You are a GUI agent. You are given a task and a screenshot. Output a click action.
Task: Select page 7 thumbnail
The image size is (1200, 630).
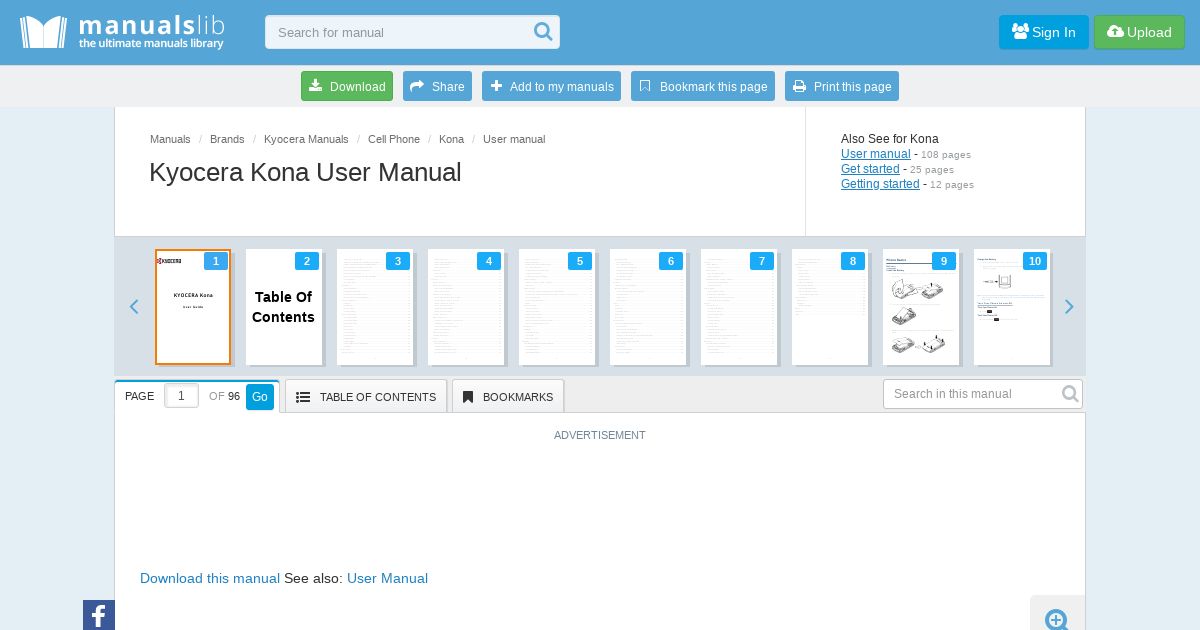click(x=739, y=307)
